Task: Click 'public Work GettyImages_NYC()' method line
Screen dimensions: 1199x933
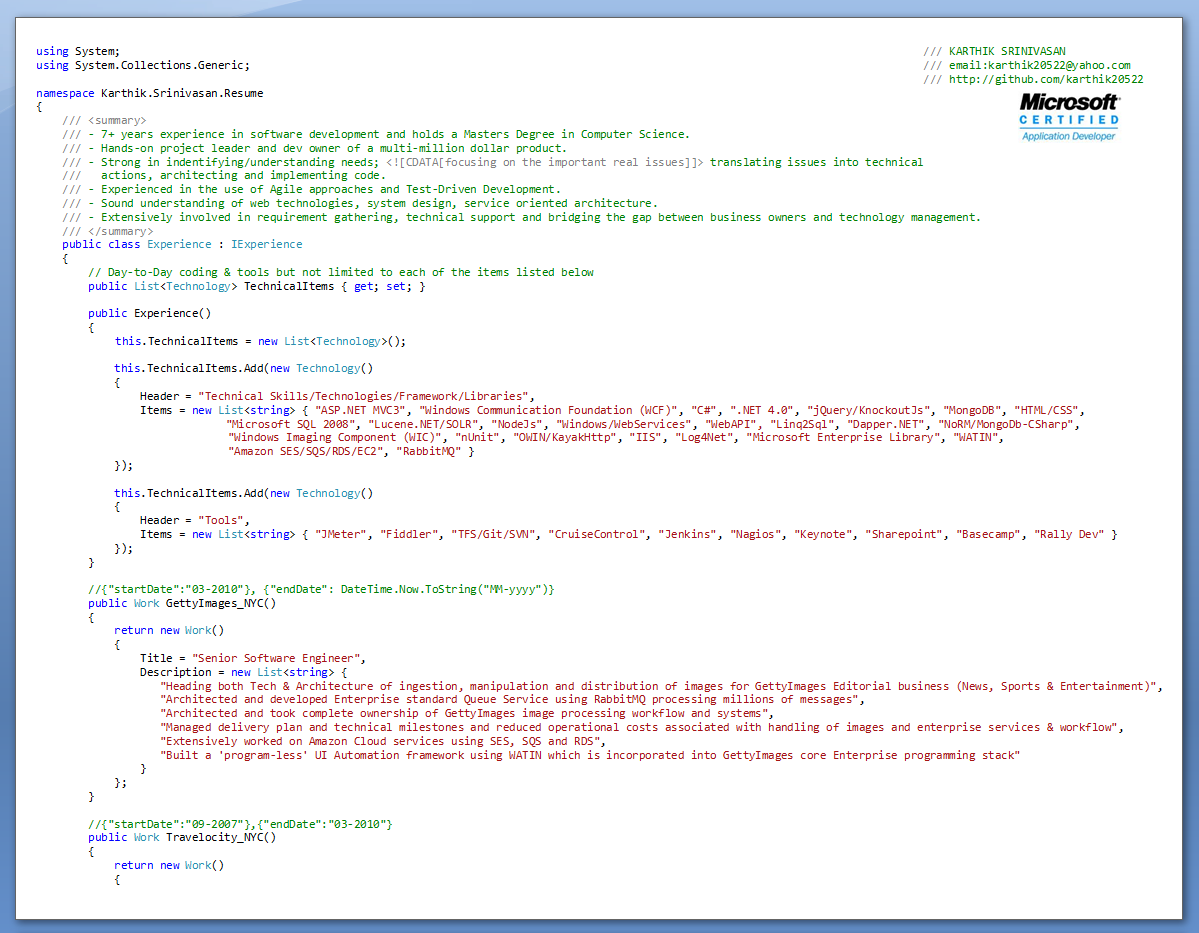Action: 182,603
